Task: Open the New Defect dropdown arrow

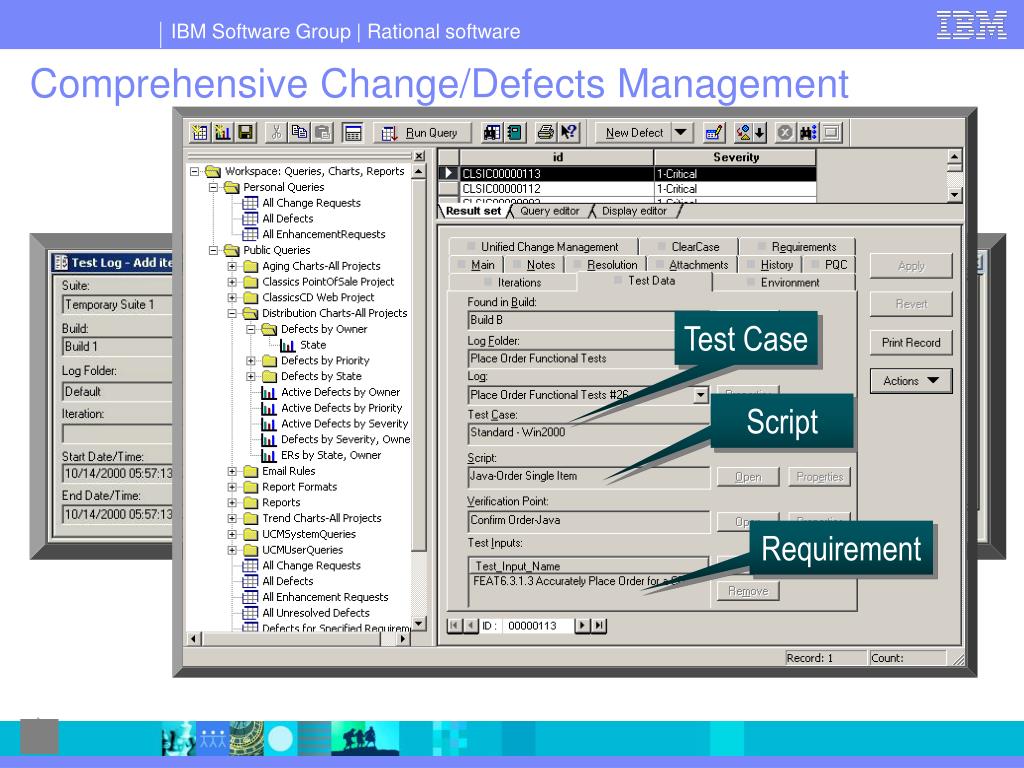Action: click(681, 133)
